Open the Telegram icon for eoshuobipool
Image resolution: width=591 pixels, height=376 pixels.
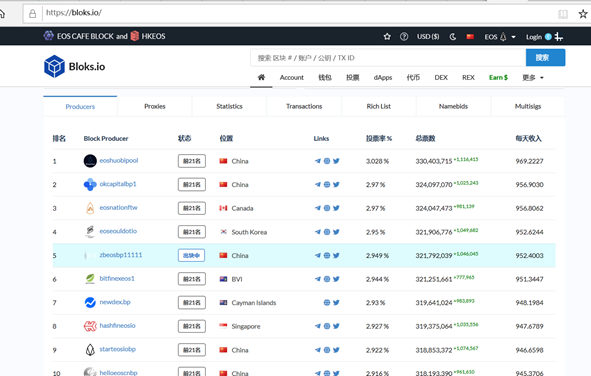[x=318, y=161]
